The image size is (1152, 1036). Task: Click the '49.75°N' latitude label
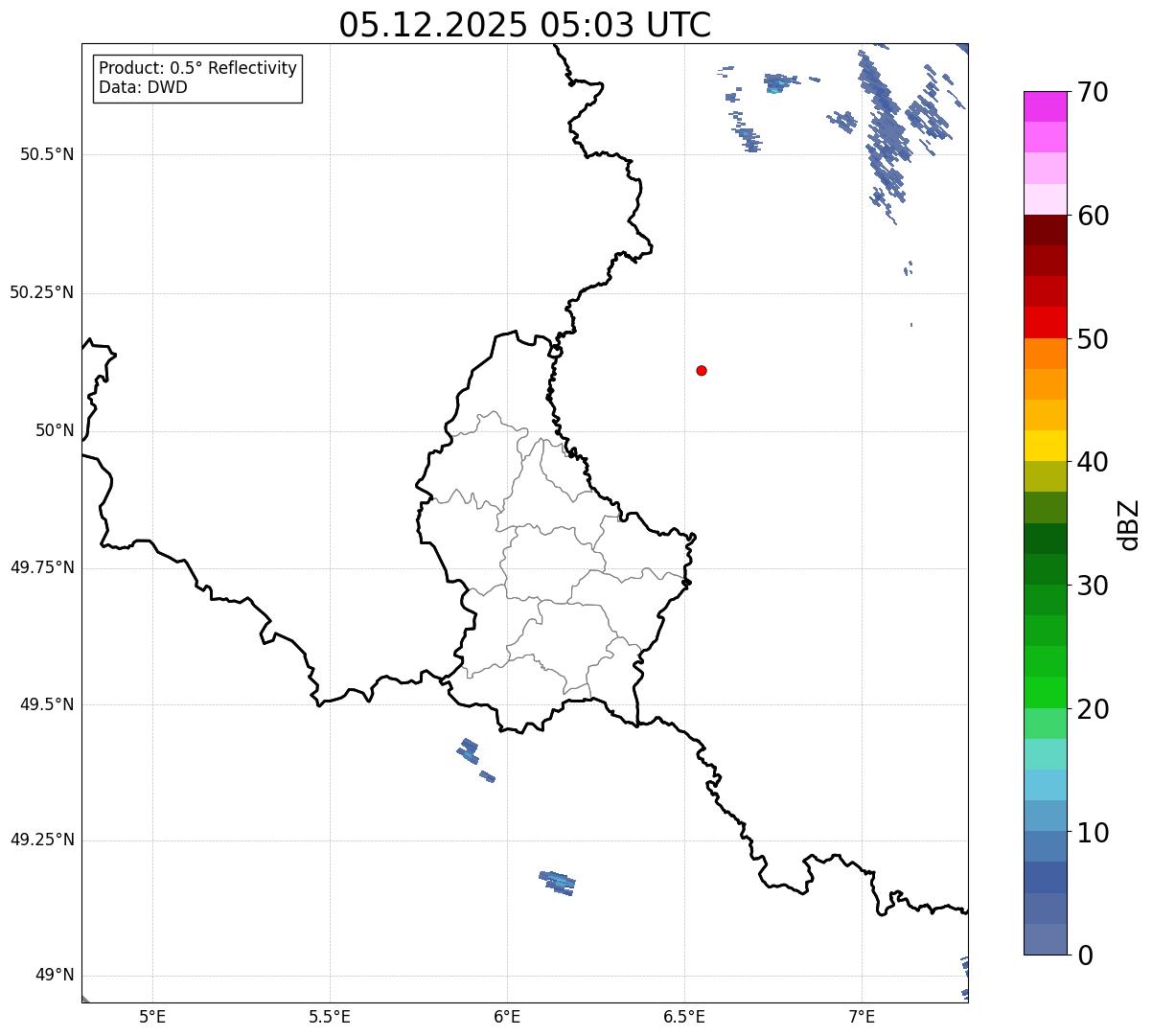[x=42, y=567]
